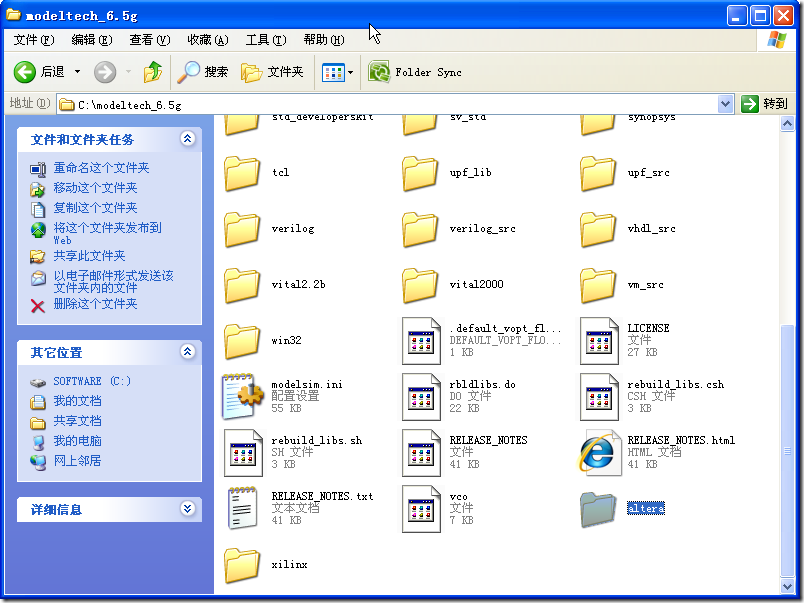Viewport: 804px width, 603px height.
Task: Open the 文件(F) menu
Action: (x=33, y=39)
